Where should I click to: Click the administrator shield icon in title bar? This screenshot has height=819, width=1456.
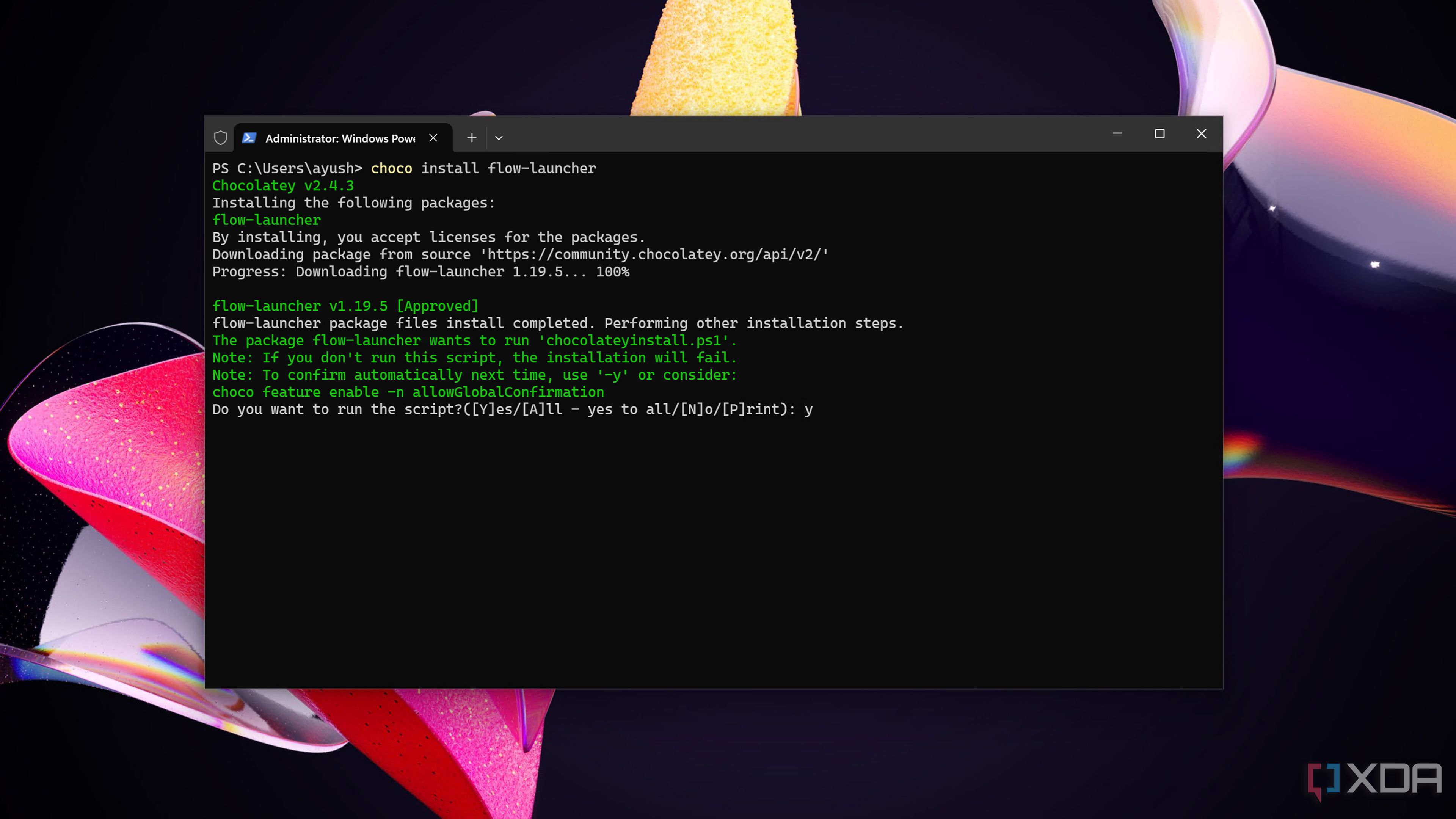(x=220, y=138)
